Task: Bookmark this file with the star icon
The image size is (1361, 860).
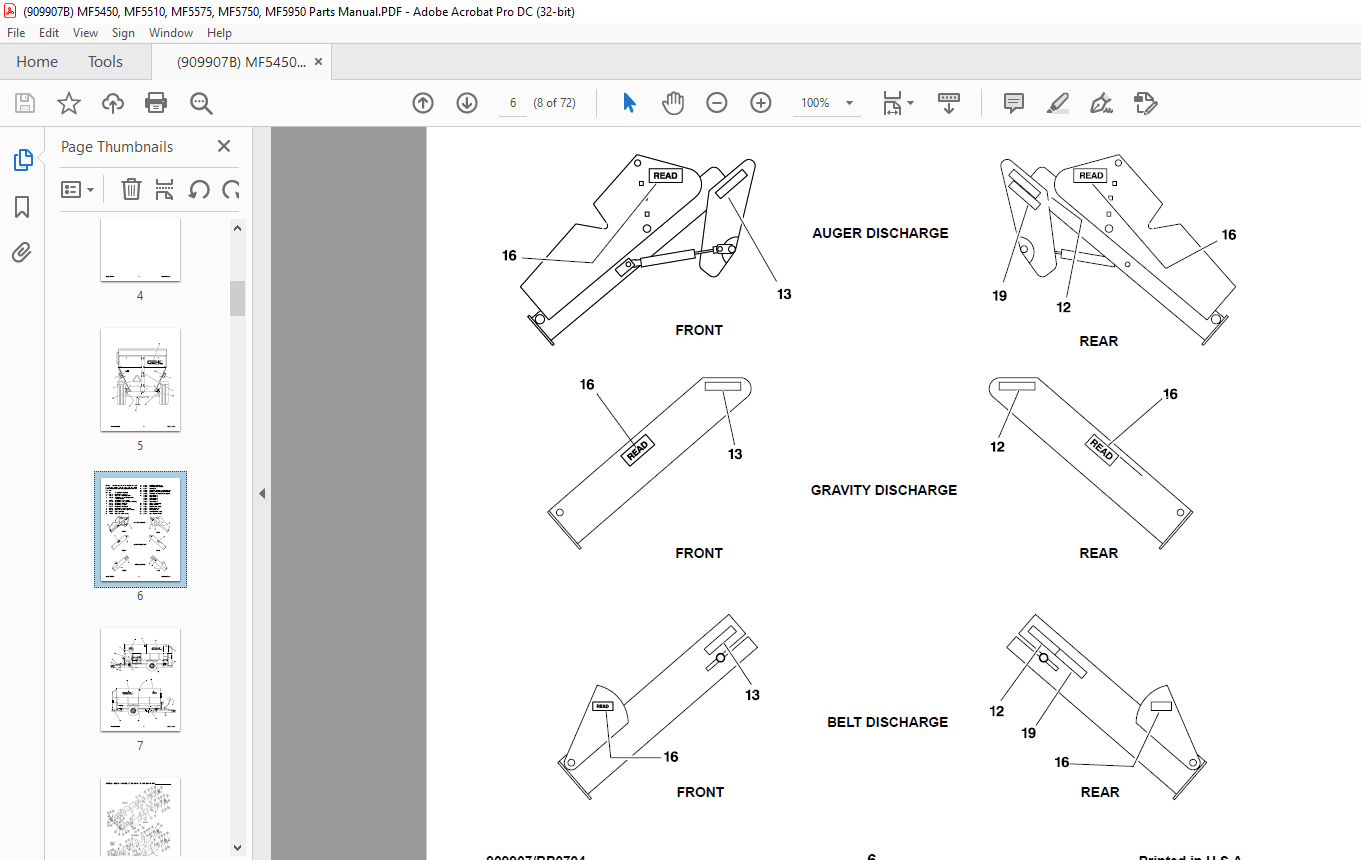Action: (x=69, y=103)
